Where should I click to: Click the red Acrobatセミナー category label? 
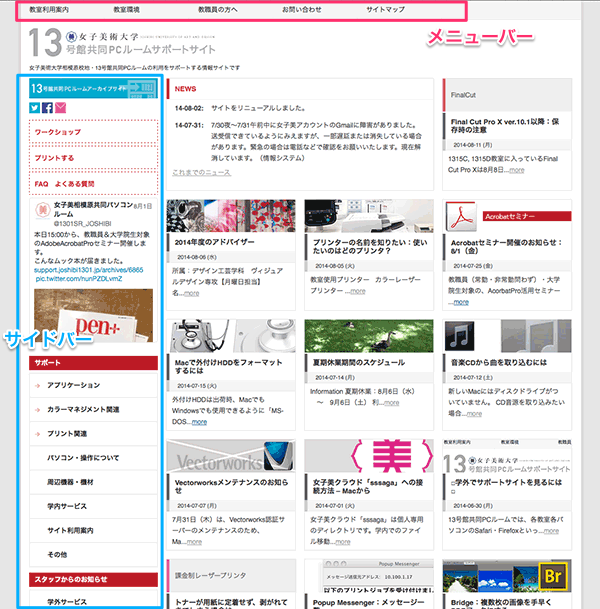[x=527, y=216]
